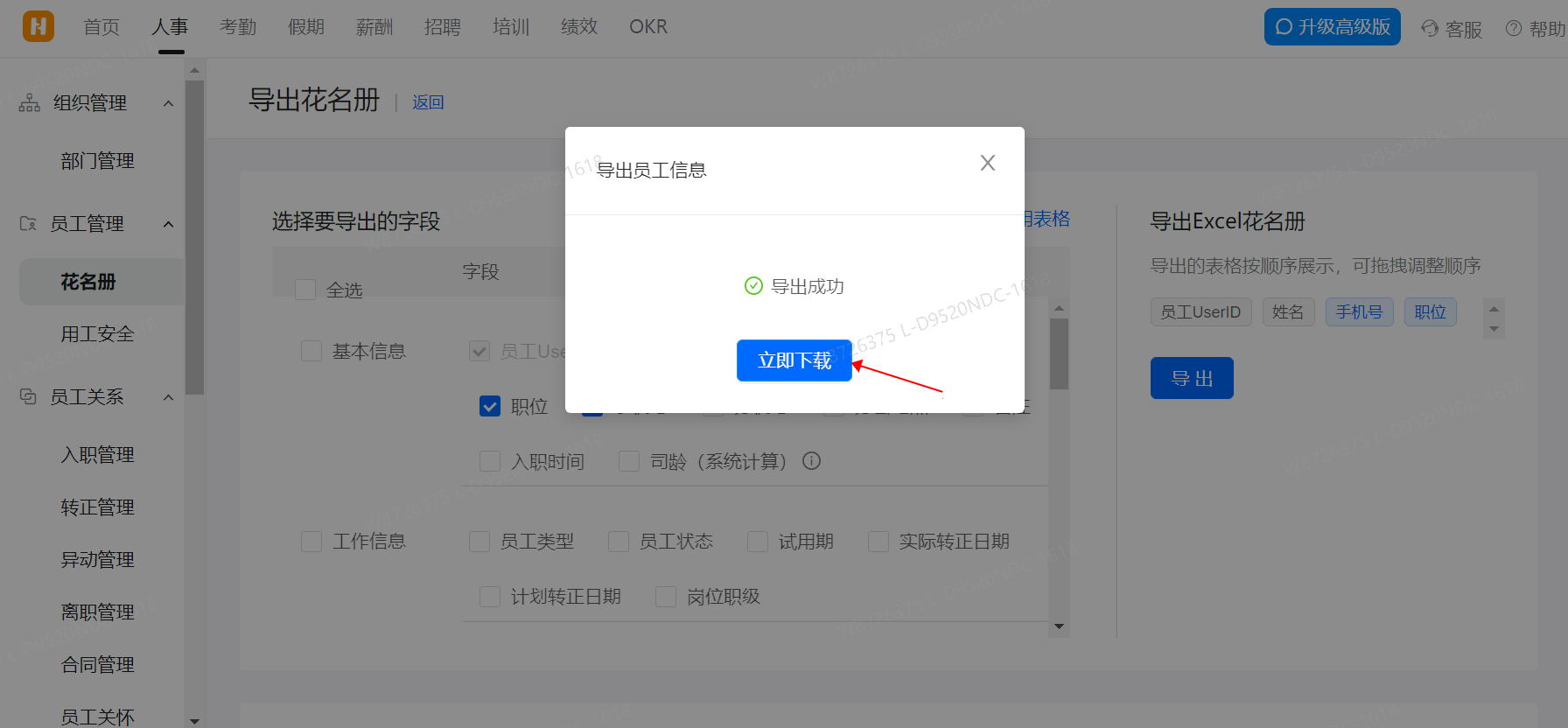Click the 返回 link
Viewport: 1568px width, 728px height.
428,102
